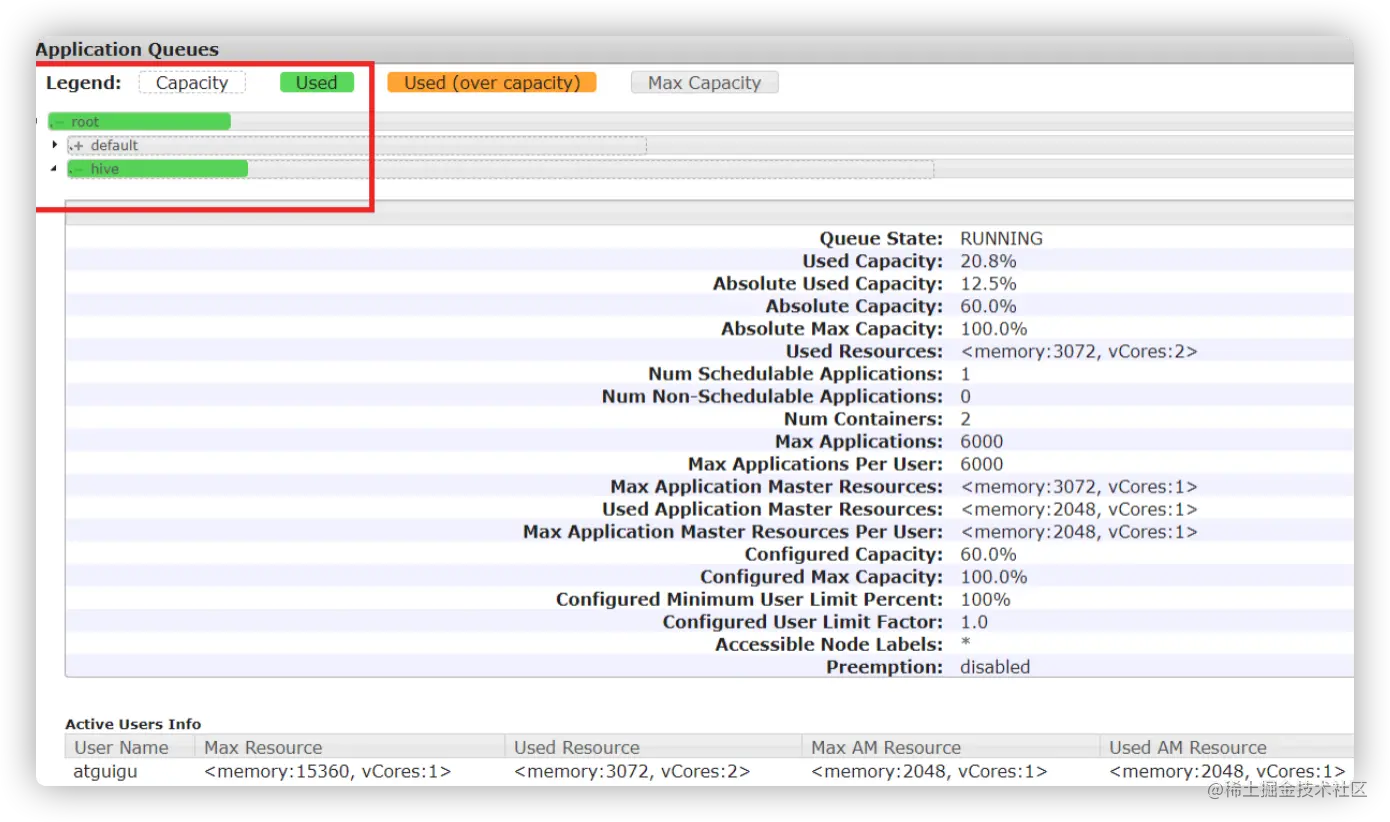Click atguigu's Used AM Resource cell
Image resolution: width=1390 pixels, height=822 pixels.
pyautogui.click(x=1227, y=772)
